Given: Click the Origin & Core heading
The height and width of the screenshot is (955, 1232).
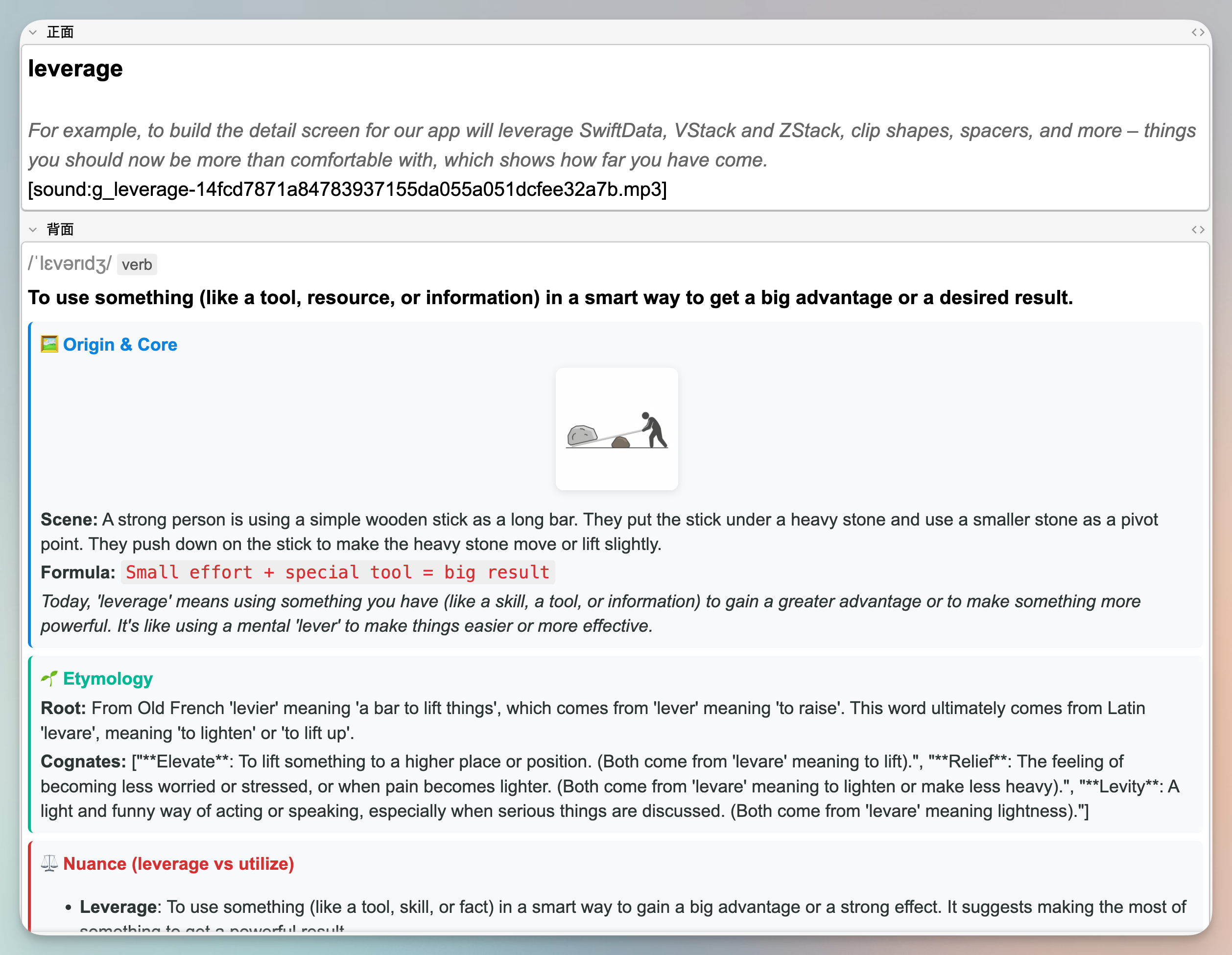Looking at the screenshot, I should point(120,345).
